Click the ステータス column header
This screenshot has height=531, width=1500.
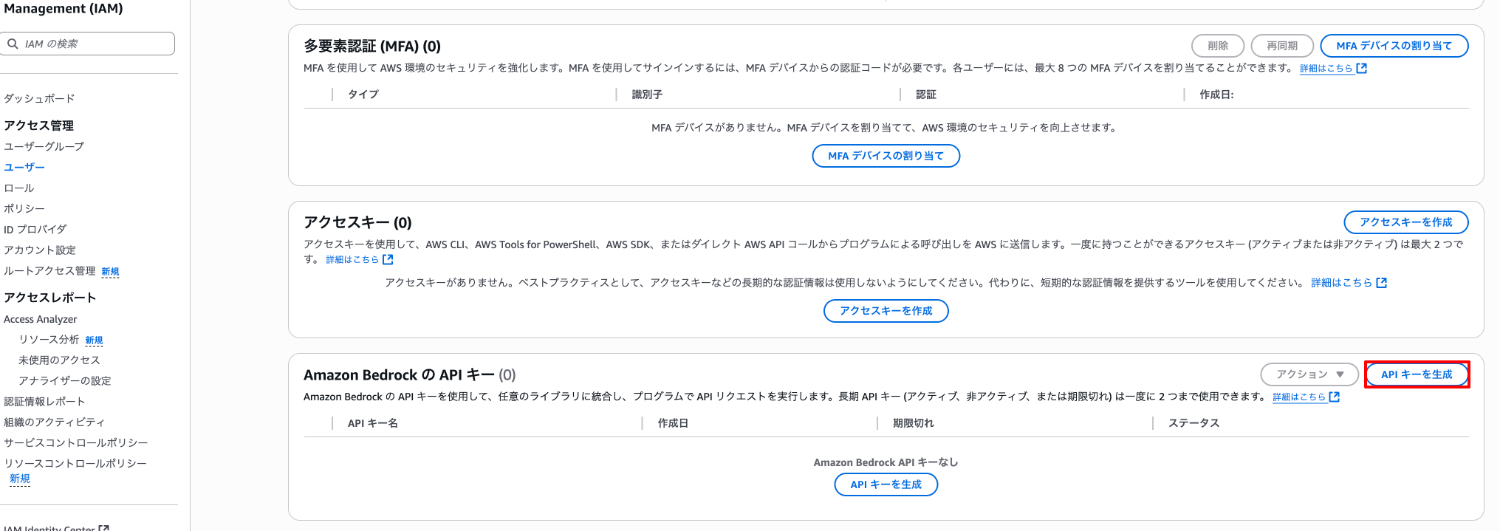(1194, 423)
